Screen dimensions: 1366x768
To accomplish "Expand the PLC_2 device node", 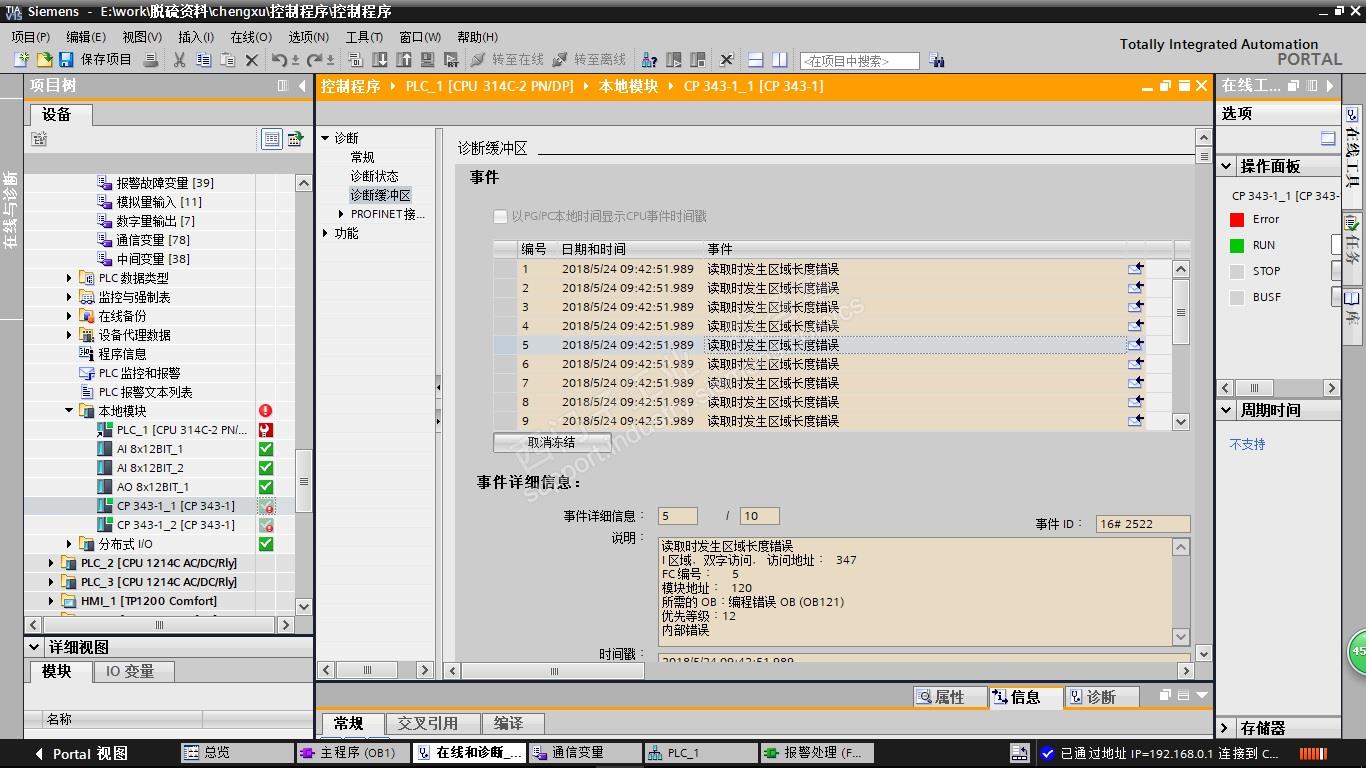I will [x=51, y=563].
